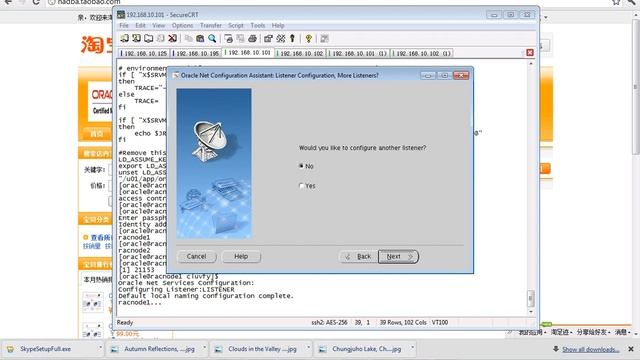640x360 pixels.
Task: Click the 39 Rows, 102 Cols status entry
Action: (x=403, y=322)
